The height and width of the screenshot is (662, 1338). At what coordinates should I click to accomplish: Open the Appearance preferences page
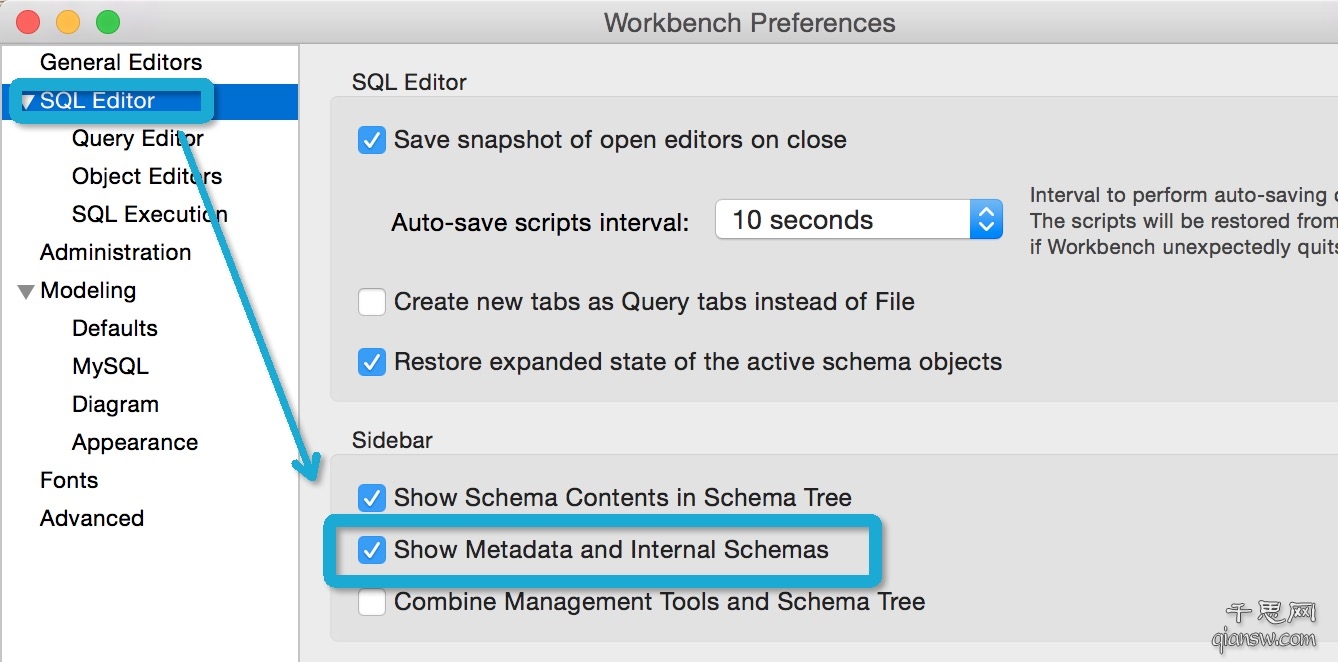click(x=135, y=442)
